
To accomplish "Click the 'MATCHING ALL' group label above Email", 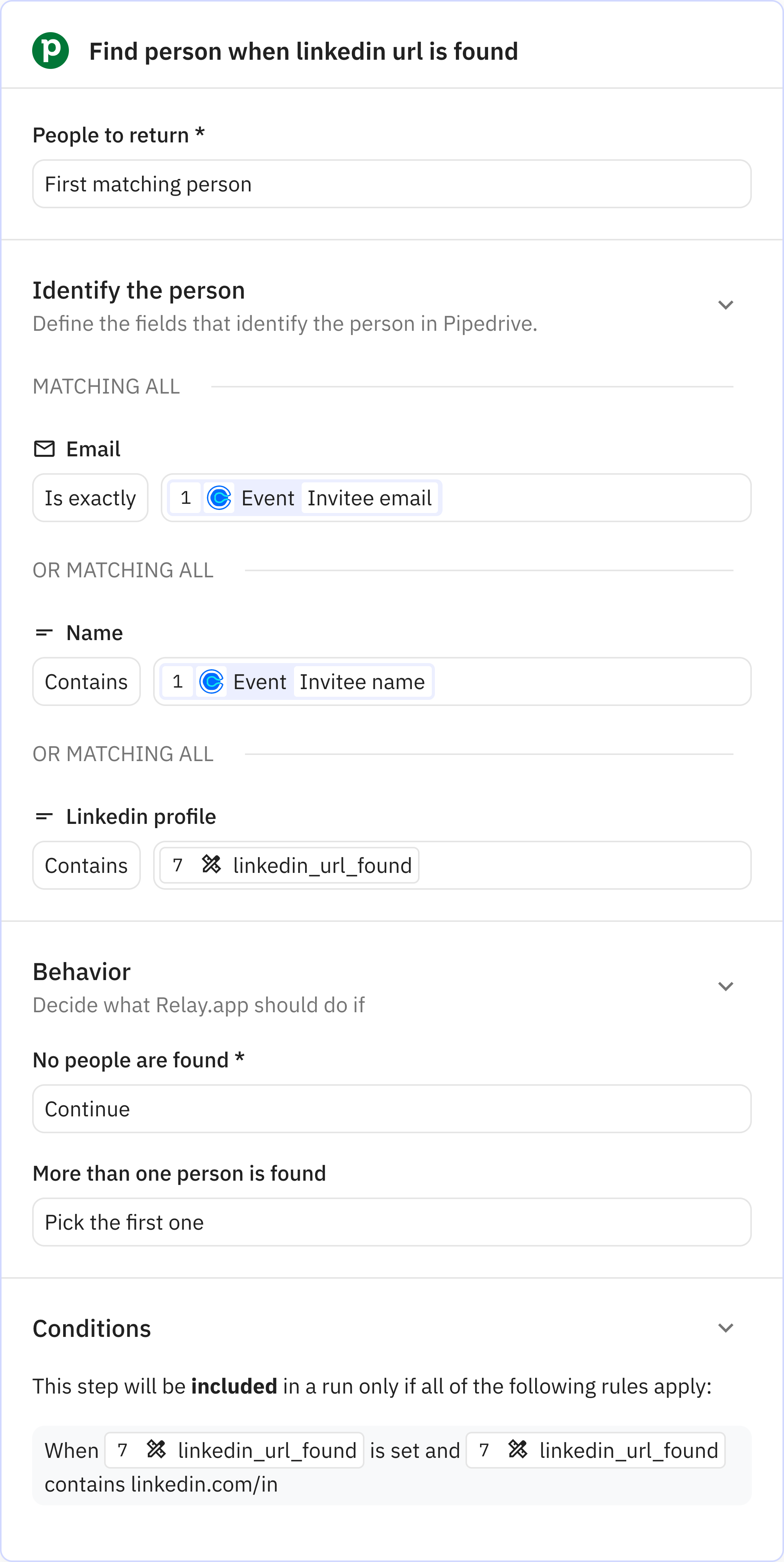I will [106, 386].
